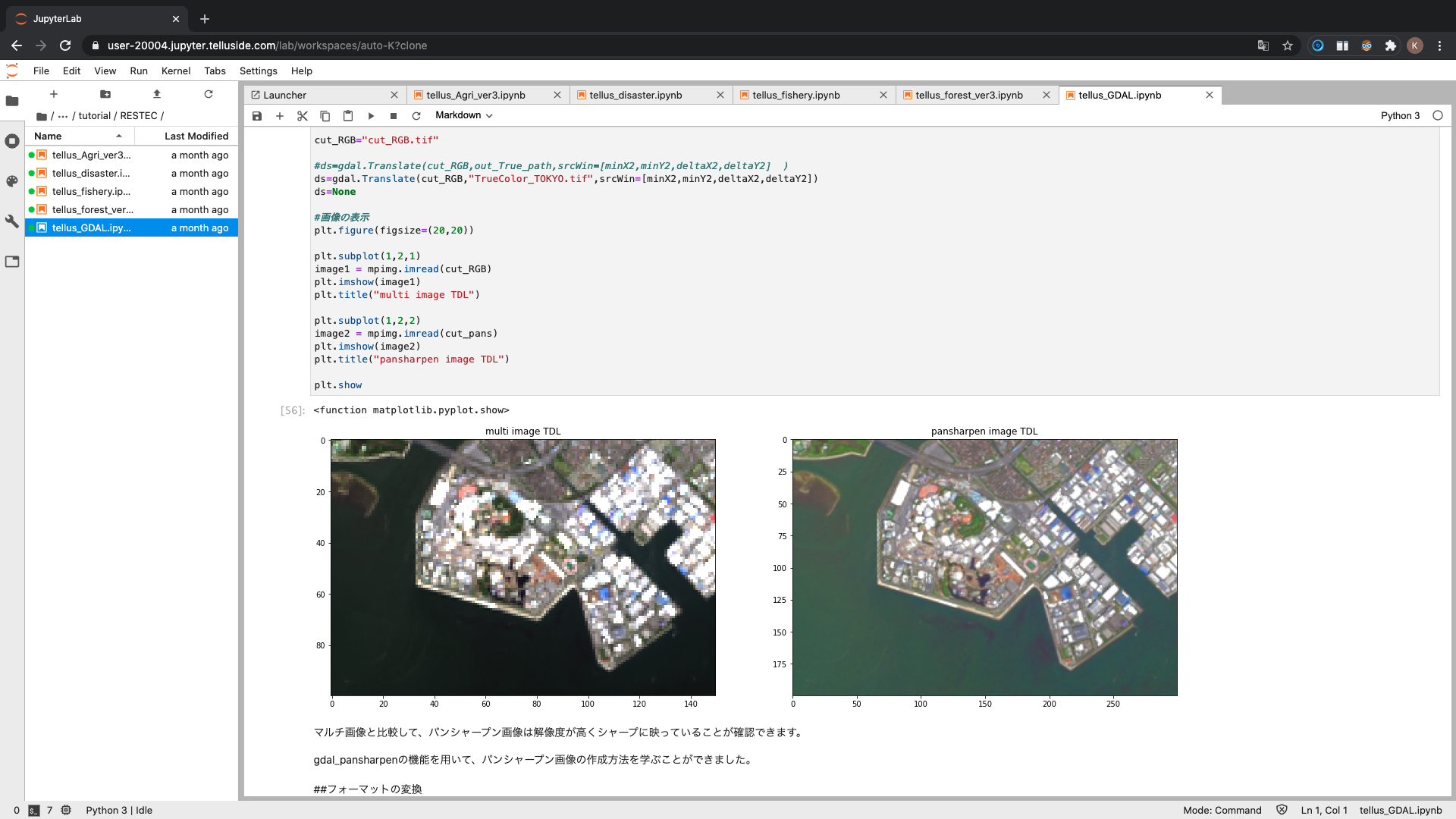Interrupt the kernel with stop icon
The height and width of the screenshot is (819, 1456).
[x=394, y=116]
